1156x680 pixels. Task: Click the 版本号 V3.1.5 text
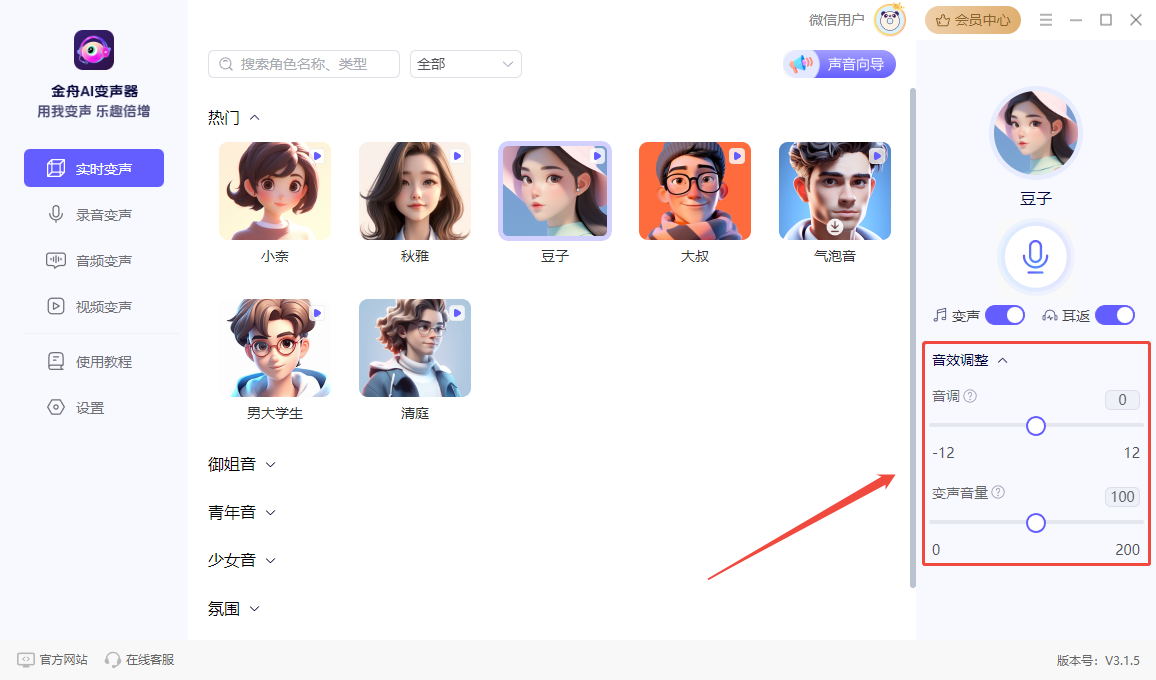tap(1098, 661)
